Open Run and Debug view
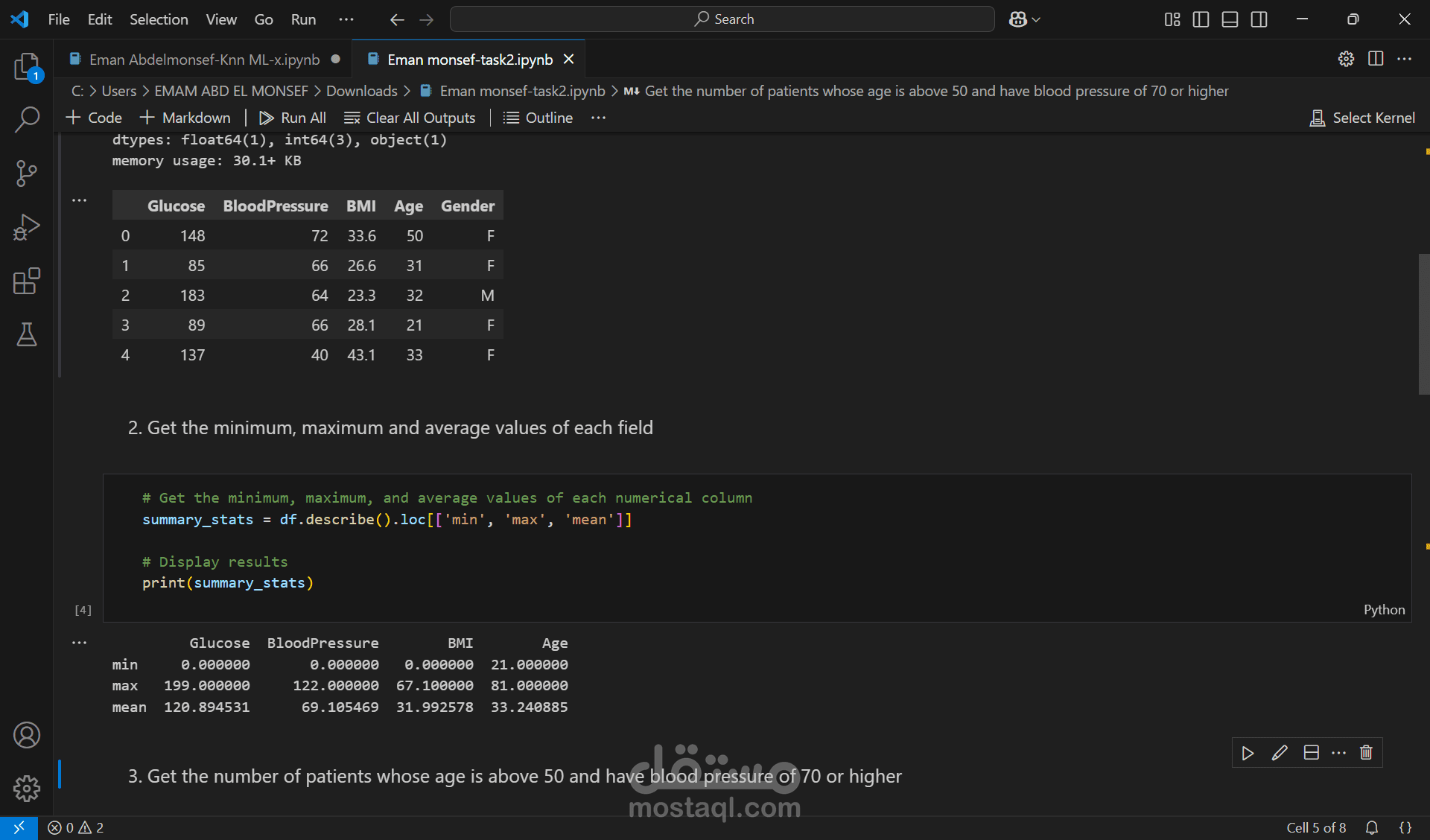Screen dimensions: 1430x840 (x=27, y=227)
